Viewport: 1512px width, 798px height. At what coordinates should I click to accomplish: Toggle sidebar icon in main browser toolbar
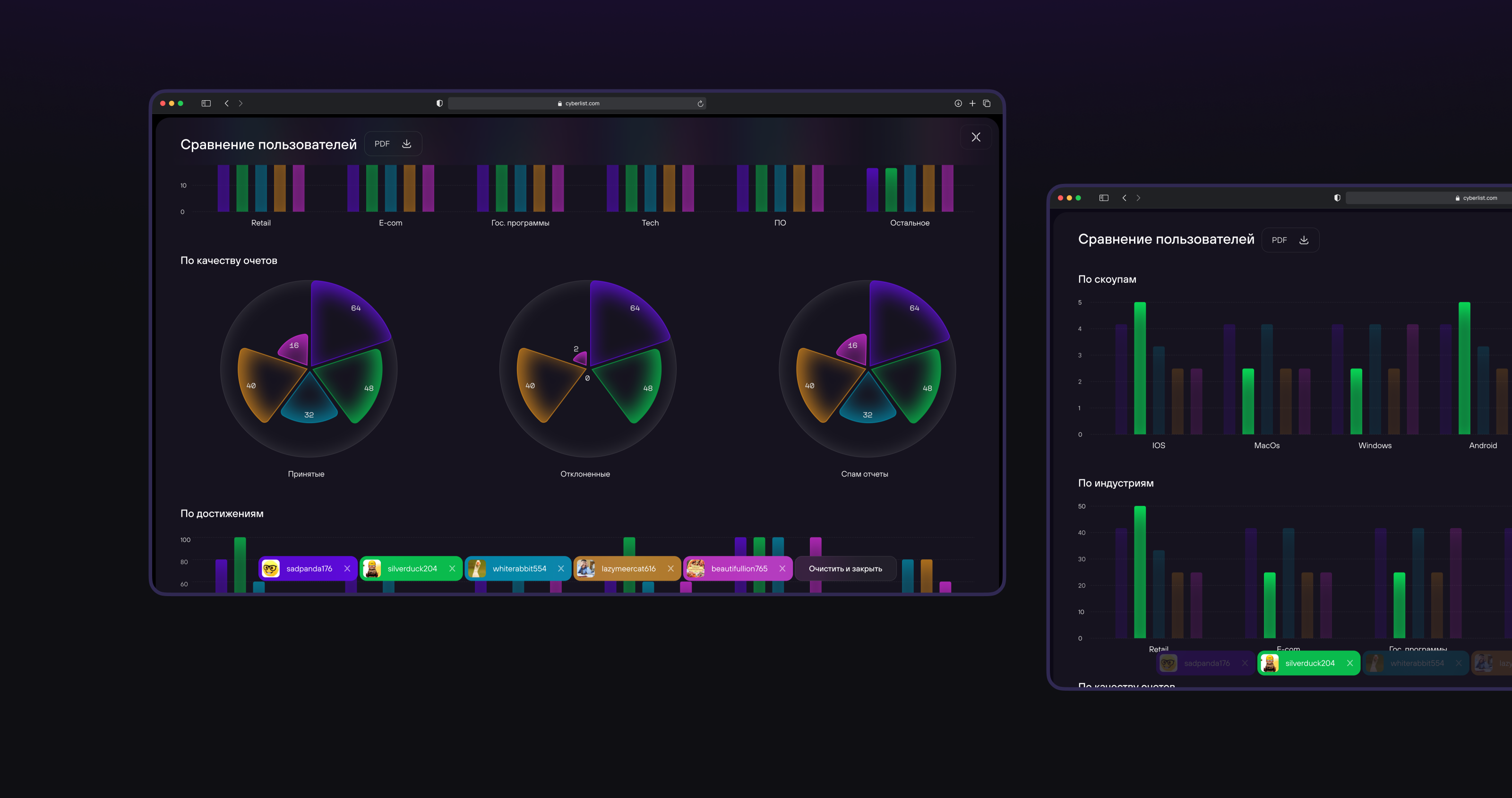click(x=206, y=104)
